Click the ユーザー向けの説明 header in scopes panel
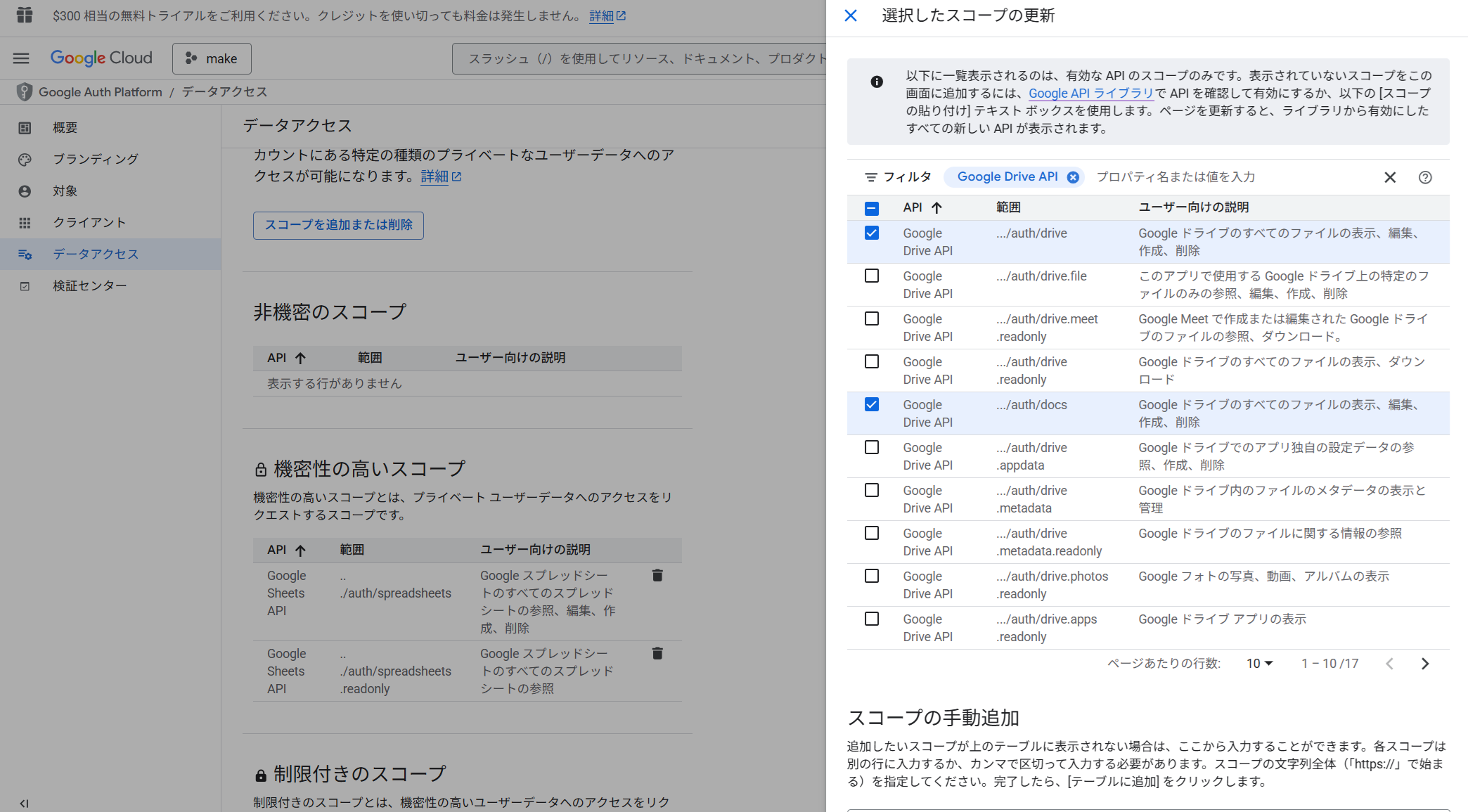Viewport: 1468px width, 812px height. [x=1193, y=207]
